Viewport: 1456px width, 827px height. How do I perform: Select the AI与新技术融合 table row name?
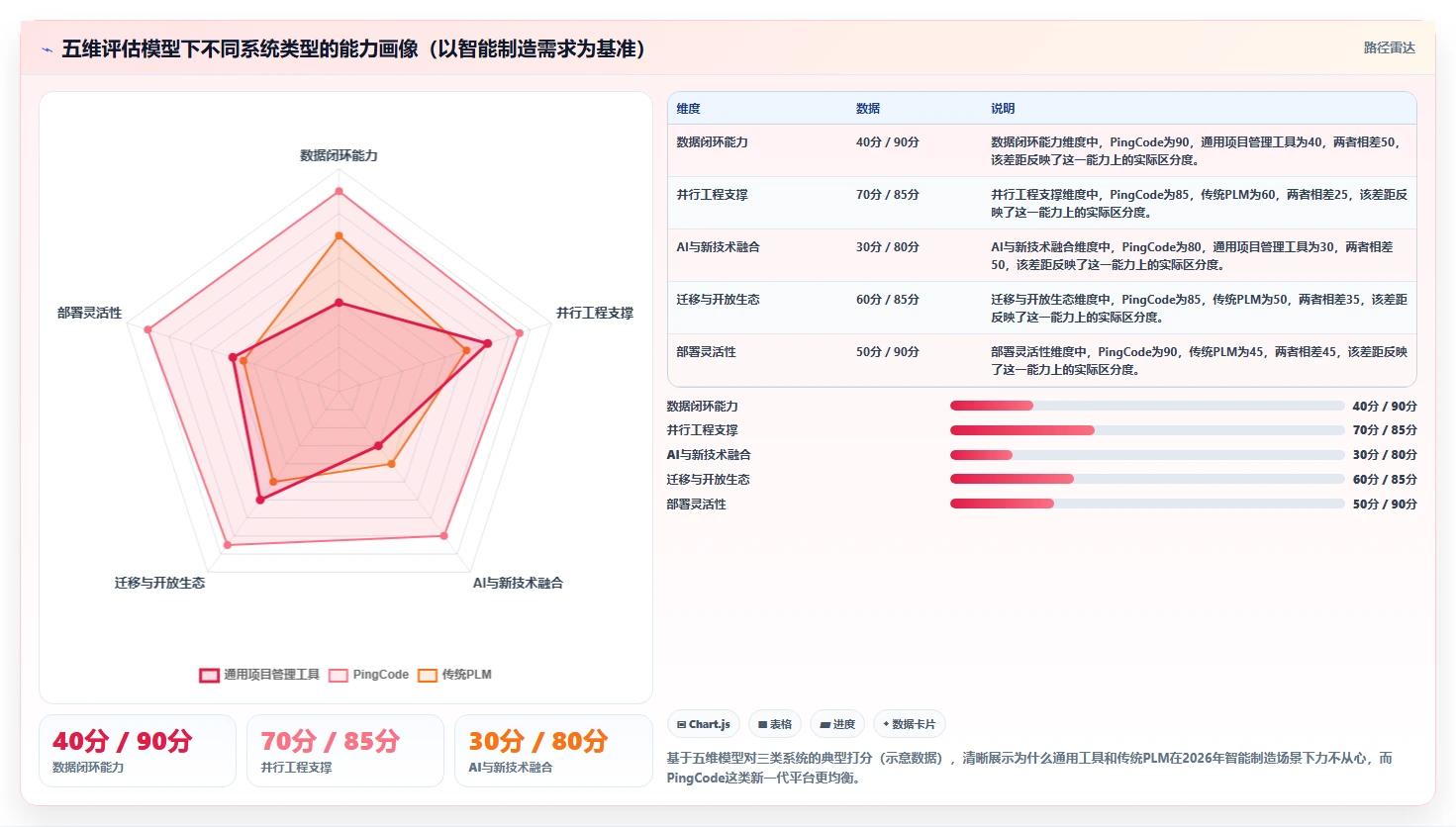pyautogui.click(x=718, y=247)
